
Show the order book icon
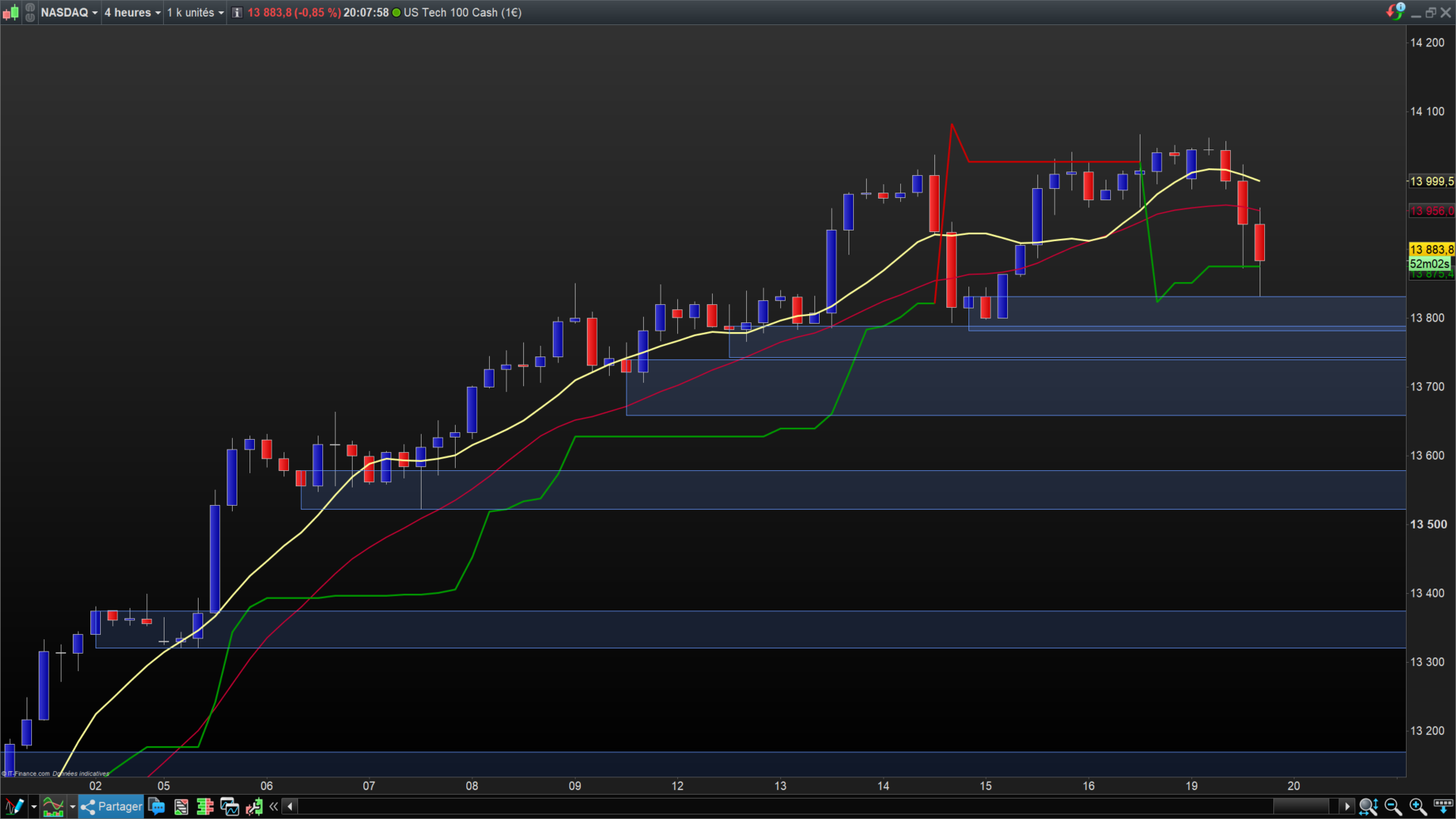[x=205, y=806]
